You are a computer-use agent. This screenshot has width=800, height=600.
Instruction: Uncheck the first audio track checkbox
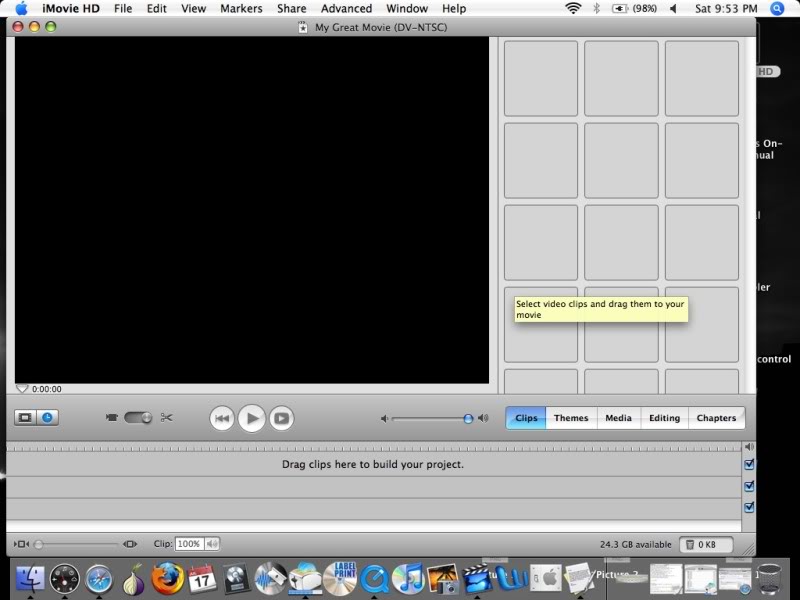click(749, 486)
